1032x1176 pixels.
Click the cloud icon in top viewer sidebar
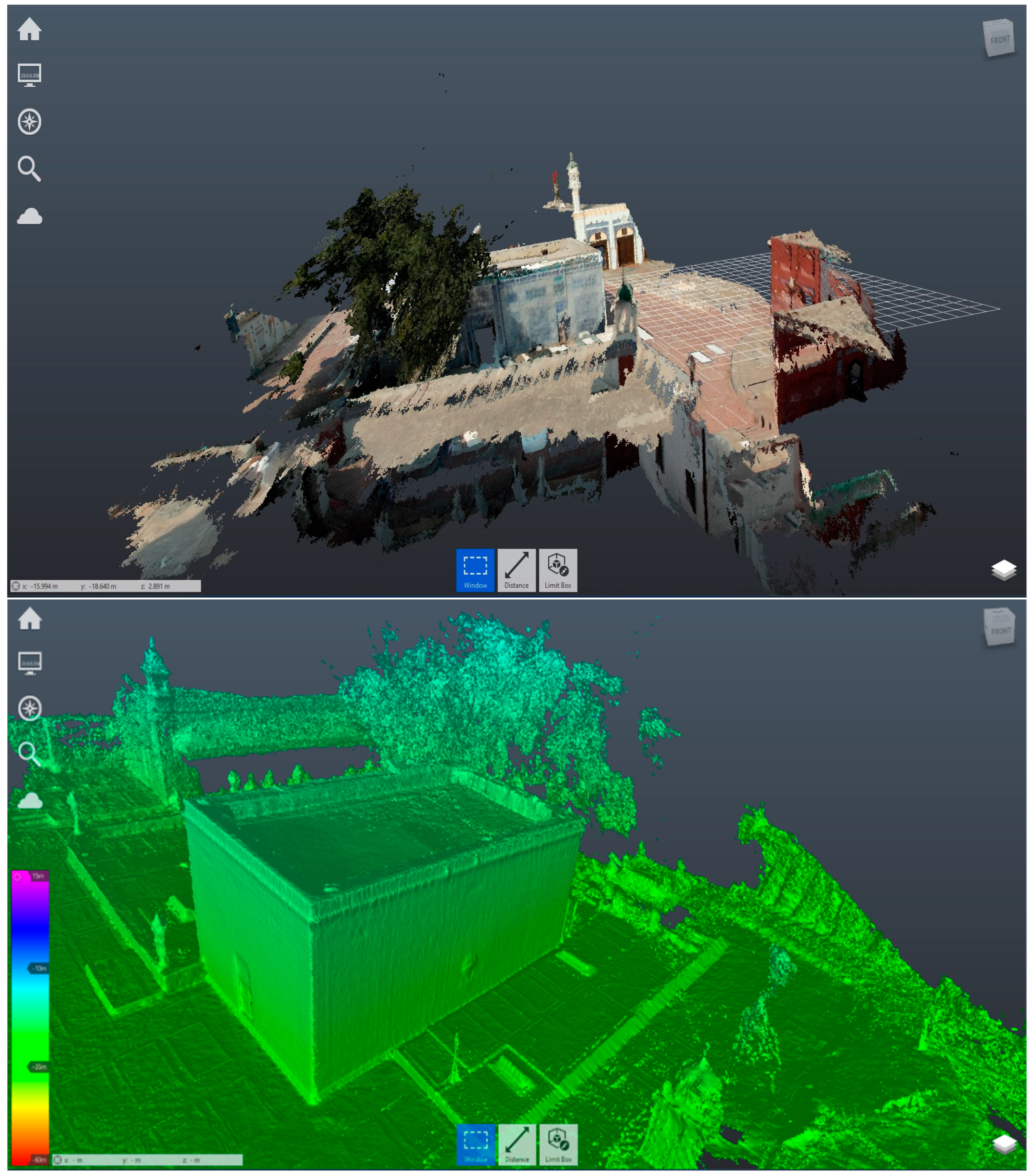point(29,217)
